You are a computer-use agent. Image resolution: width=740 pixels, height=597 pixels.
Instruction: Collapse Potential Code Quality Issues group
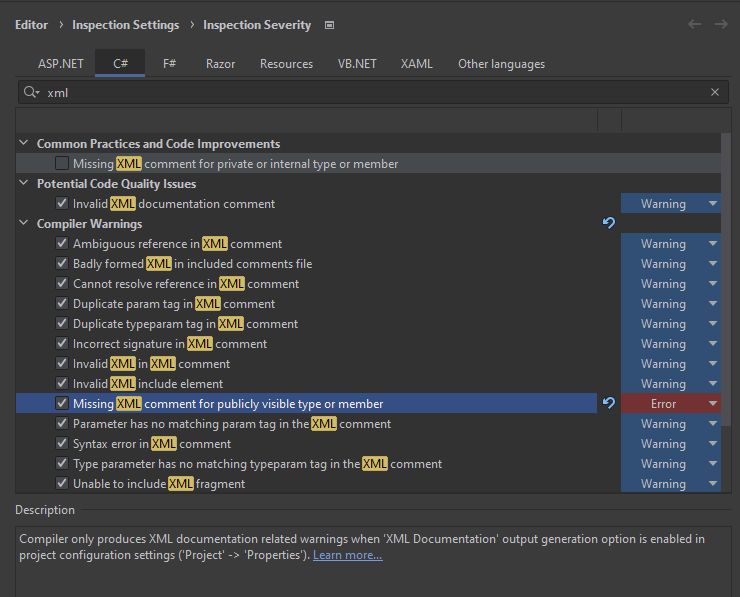(24, 183)
